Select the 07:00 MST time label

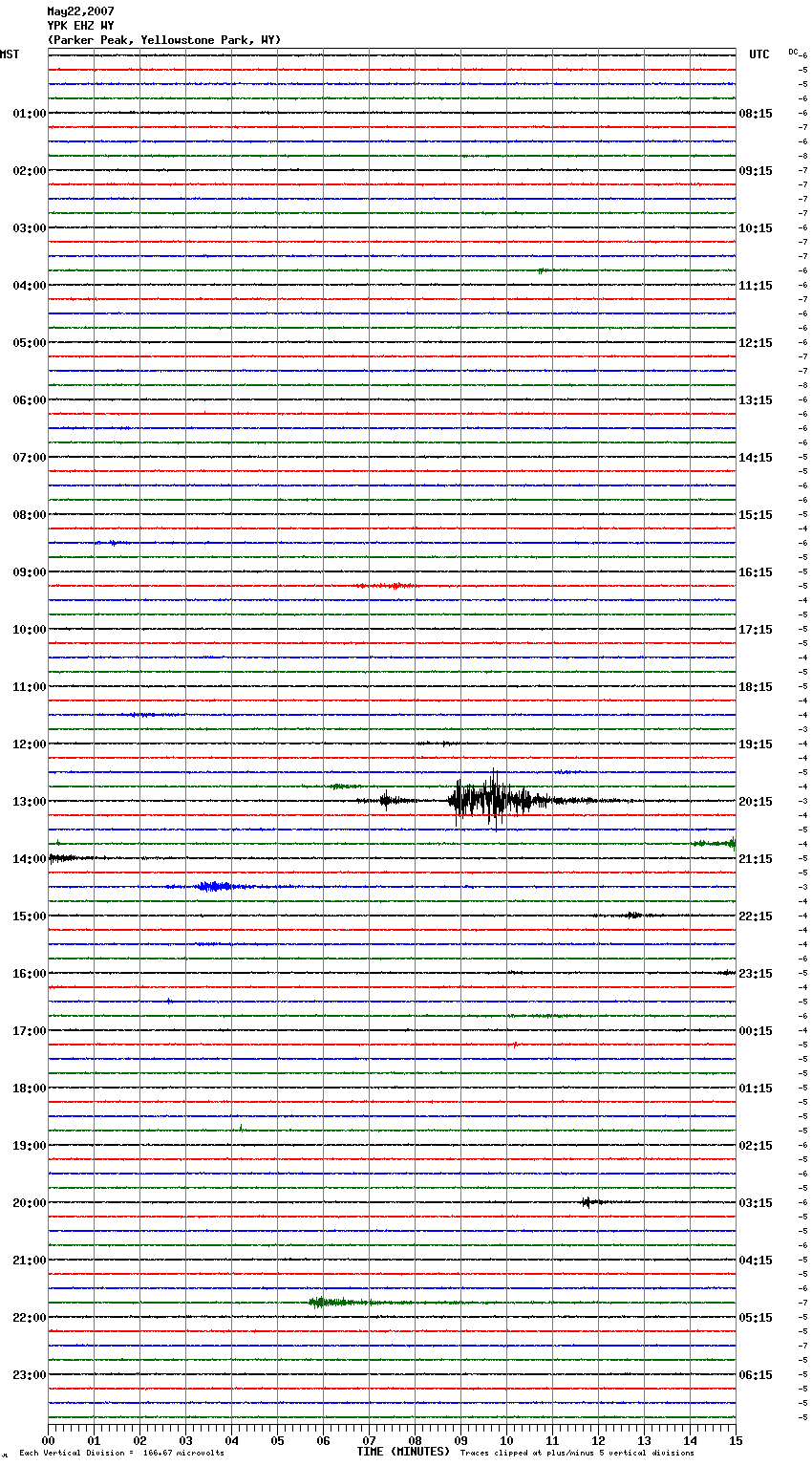pyautogui.click(x=30, y=458)
